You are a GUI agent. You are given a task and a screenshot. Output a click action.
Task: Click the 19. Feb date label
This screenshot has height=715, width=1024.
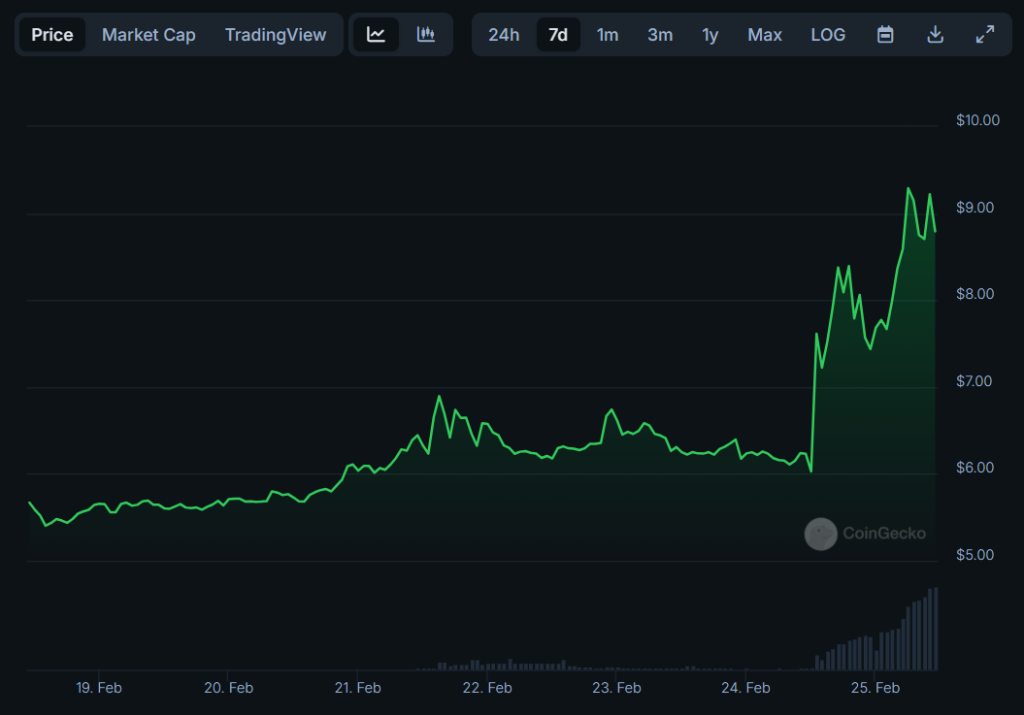(x=99, y=688)
